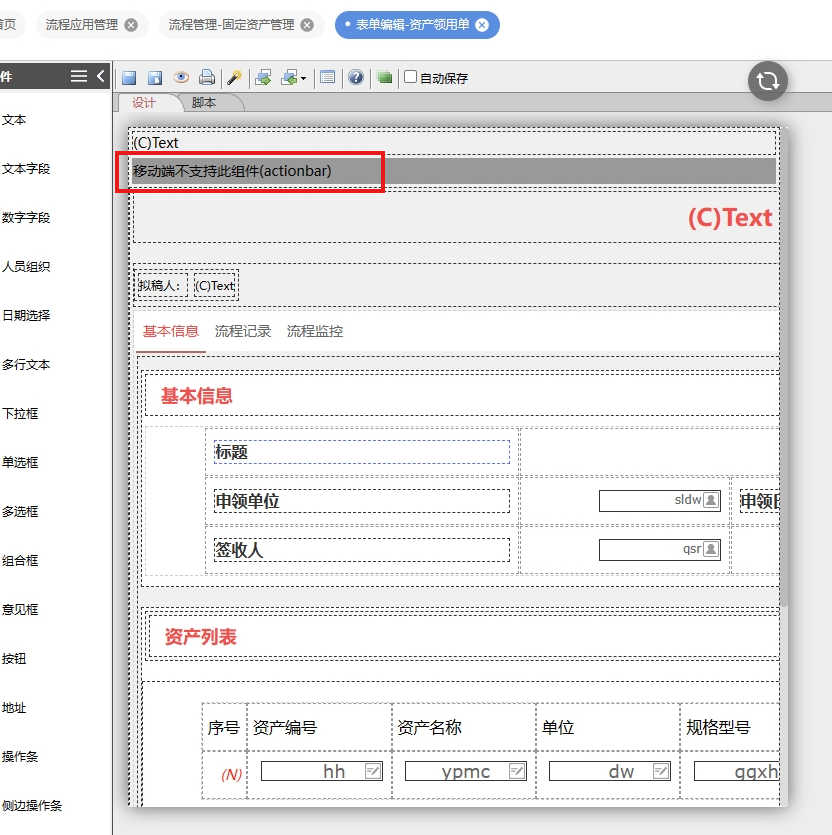Click the list panel icon beside help
832x835 pixels.
[328, 78]
